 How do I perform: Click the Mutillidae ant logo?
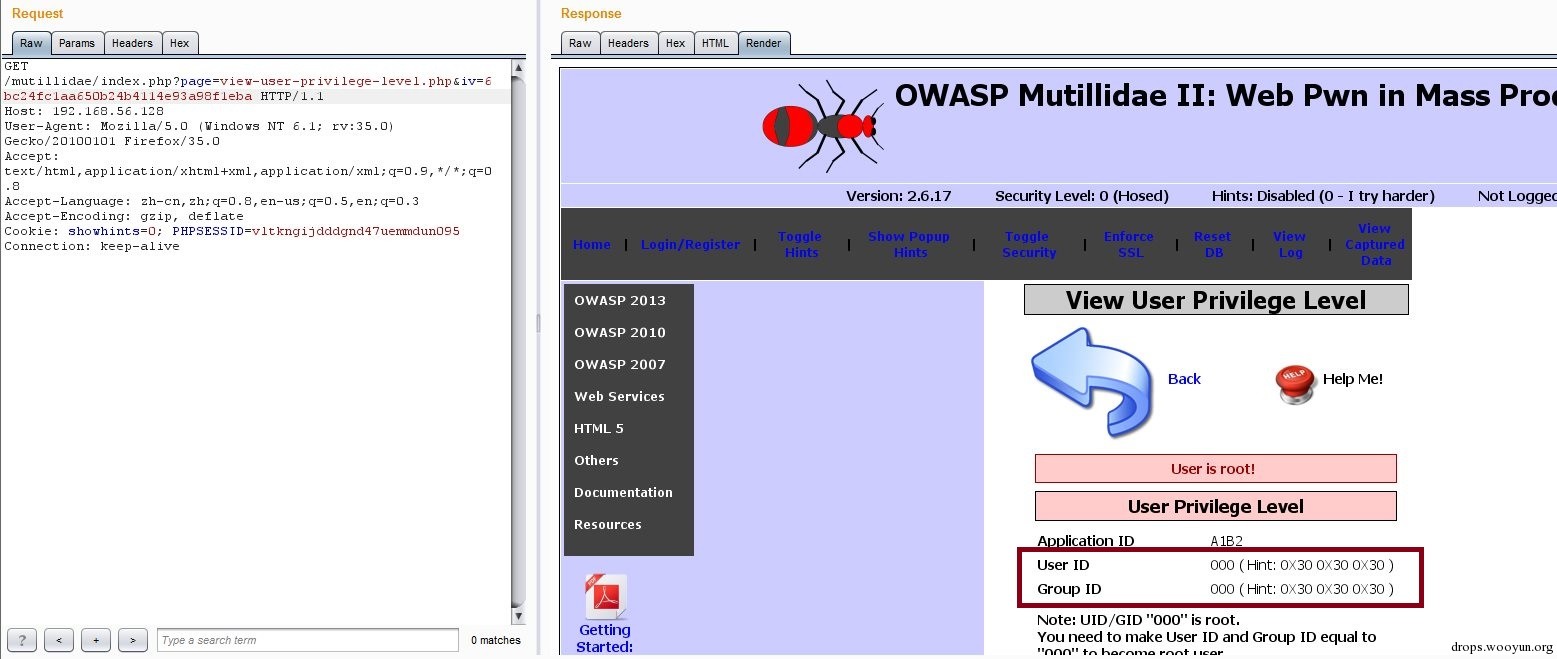(824, 126)
